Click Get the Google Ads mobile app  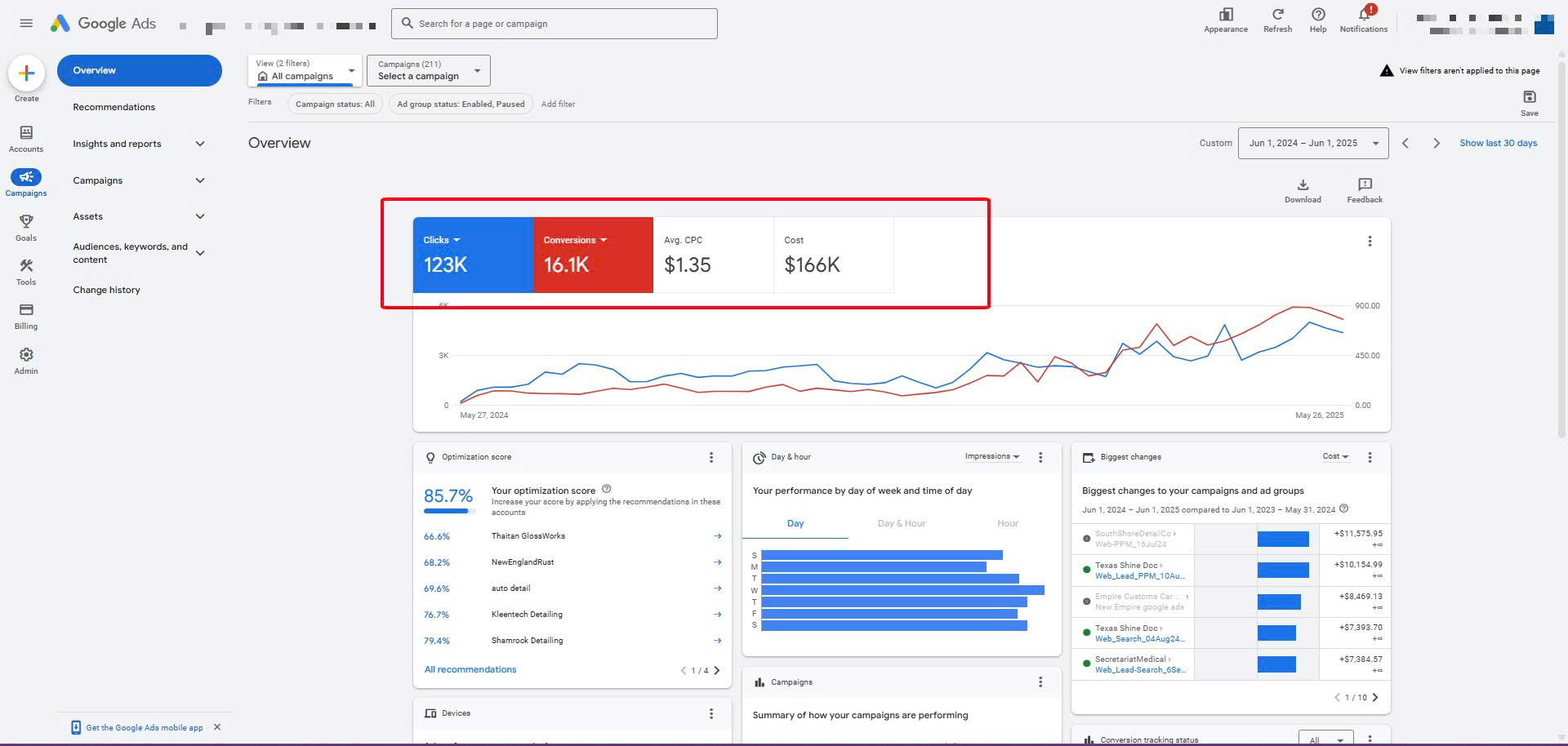coord(145,727)
